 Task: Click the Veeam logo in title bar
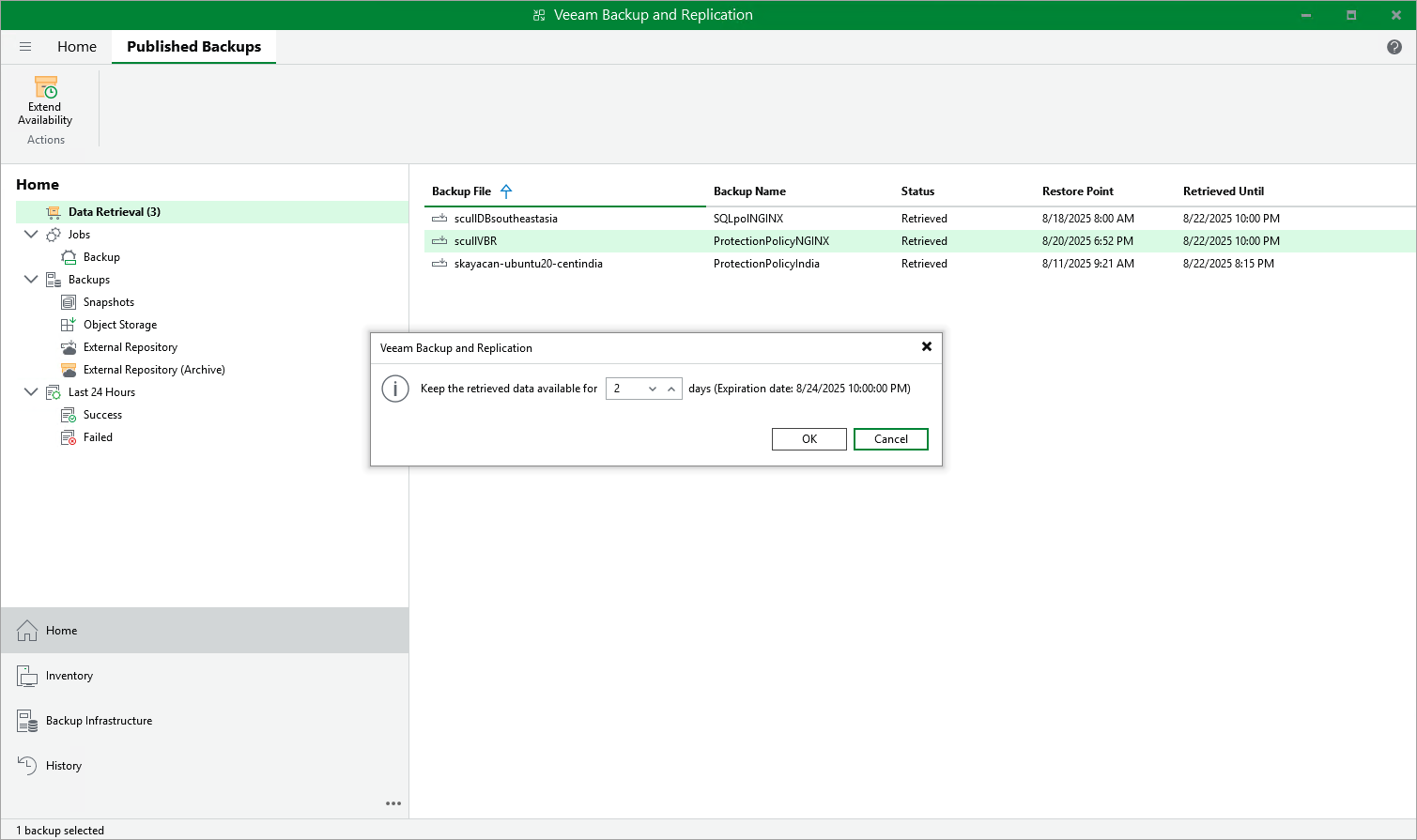[539, 15]
